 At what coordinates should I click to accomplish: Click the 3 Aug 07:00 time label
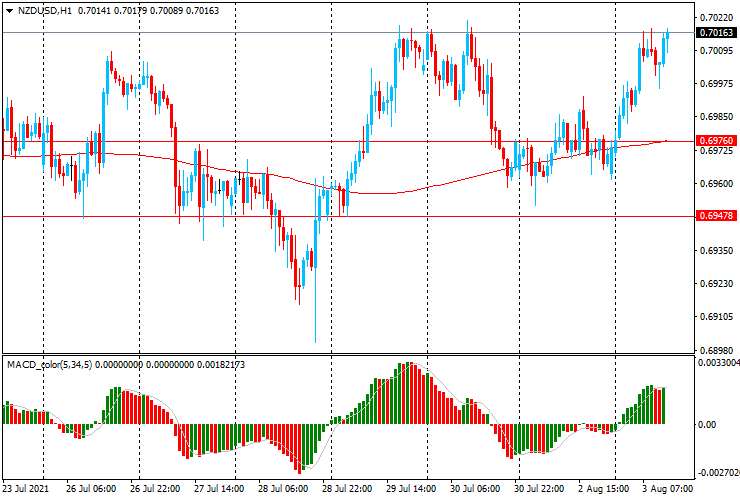[666, 490]
